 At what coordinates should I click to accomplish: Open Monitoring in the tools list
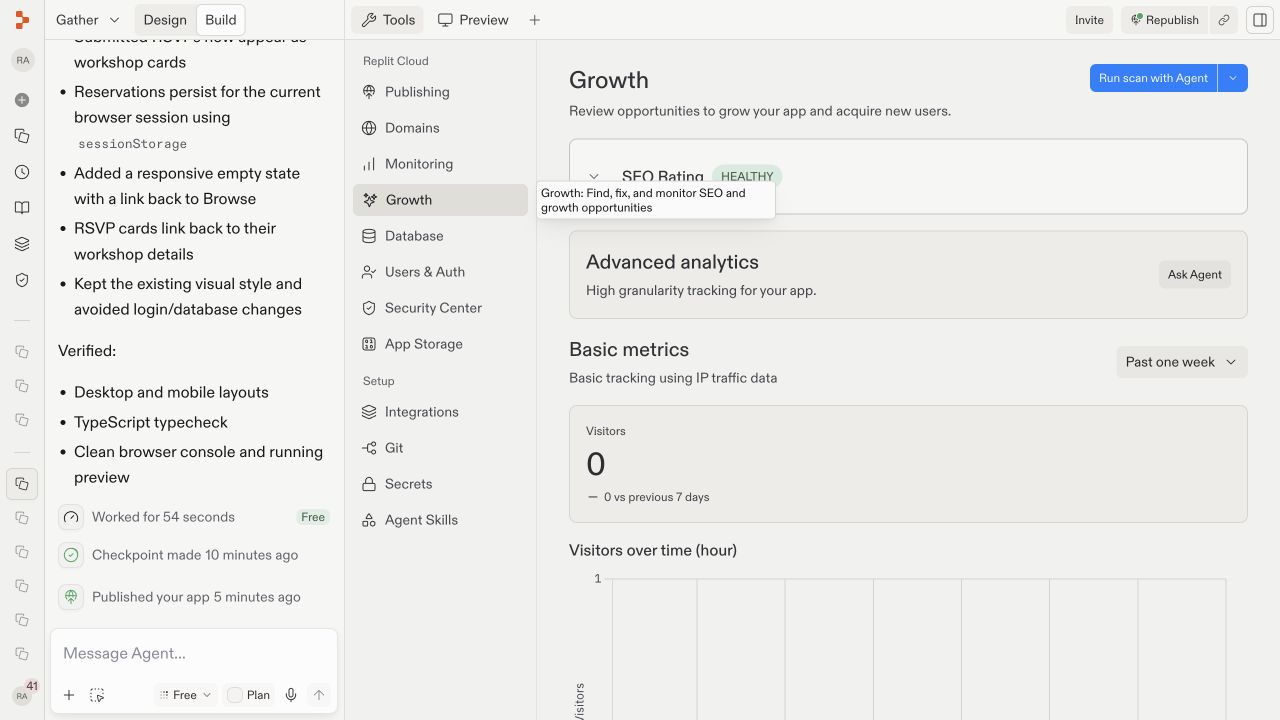(440, 164)
